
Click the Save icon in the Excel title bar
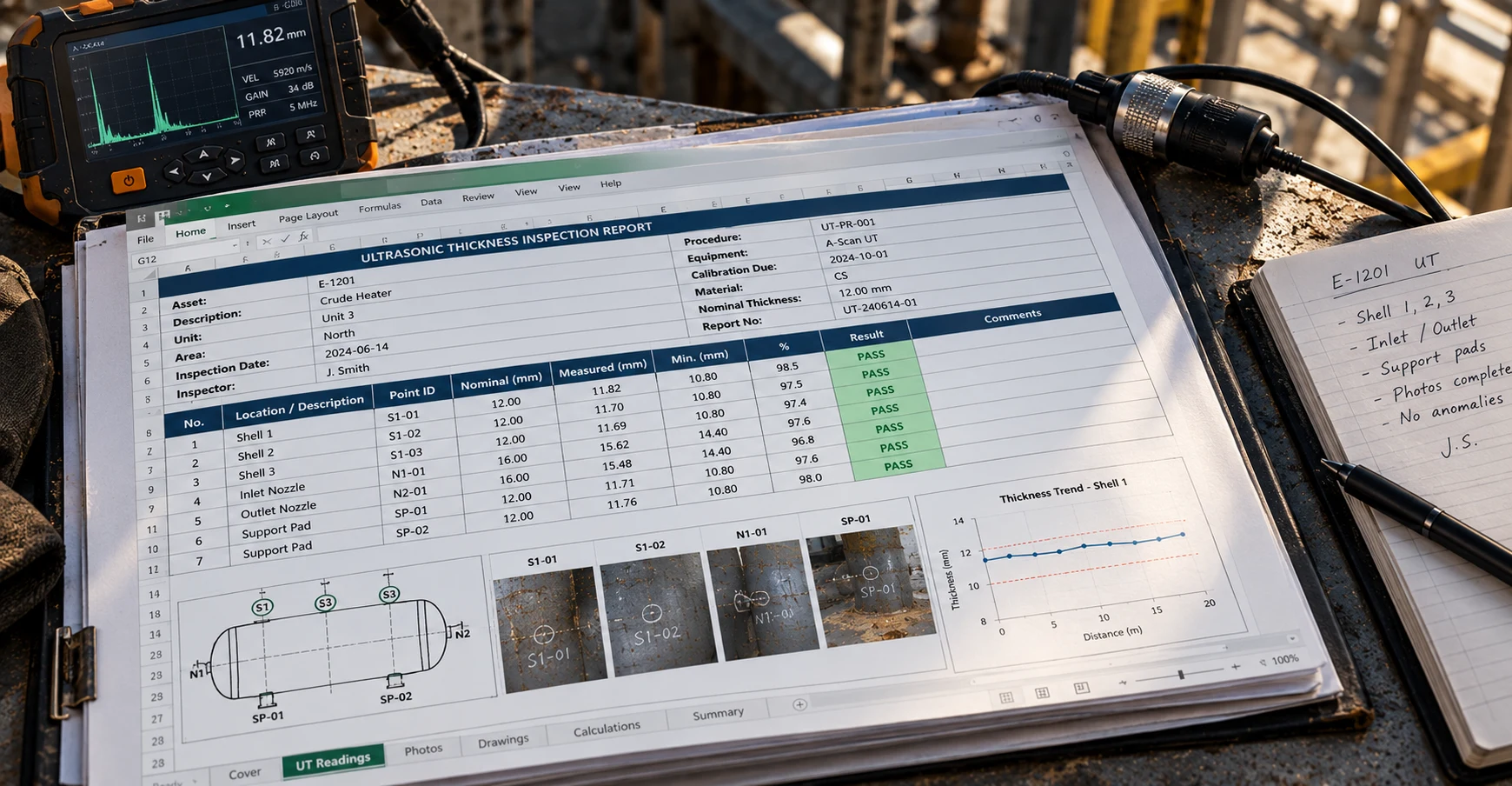[162, 216]
